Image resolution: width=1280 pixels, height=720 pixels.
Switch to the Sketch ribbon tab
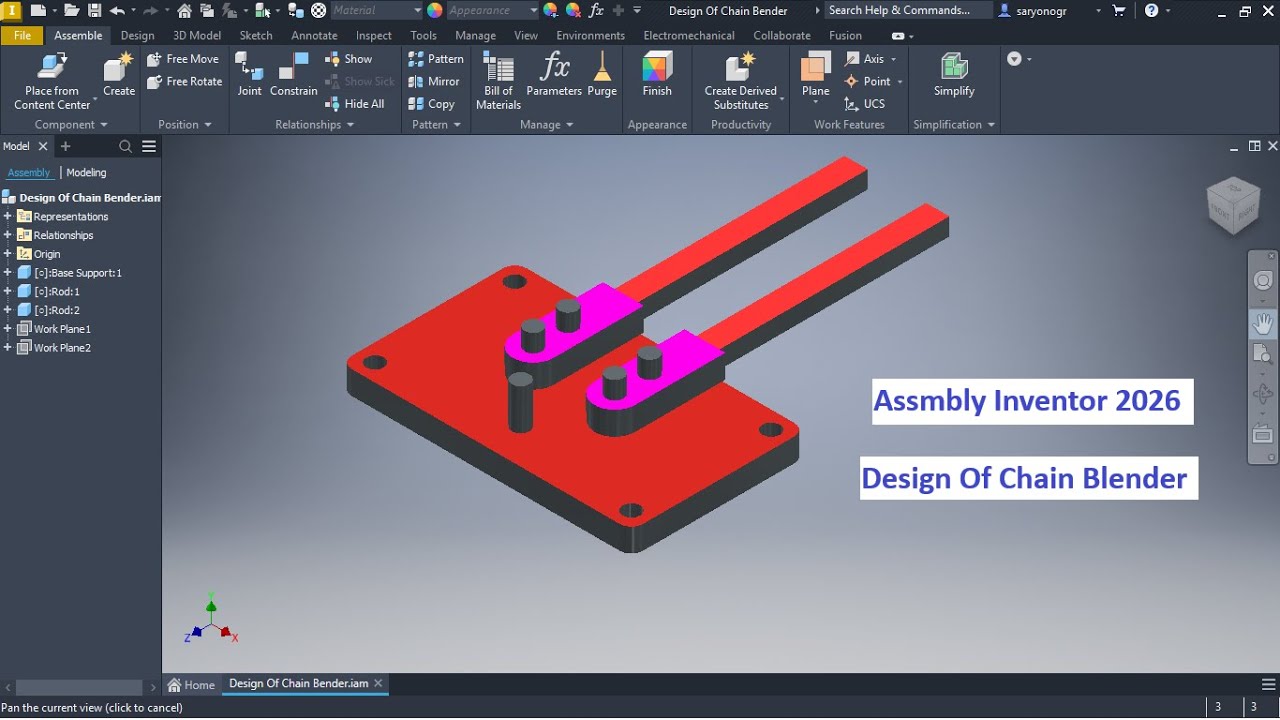[256, 35]
